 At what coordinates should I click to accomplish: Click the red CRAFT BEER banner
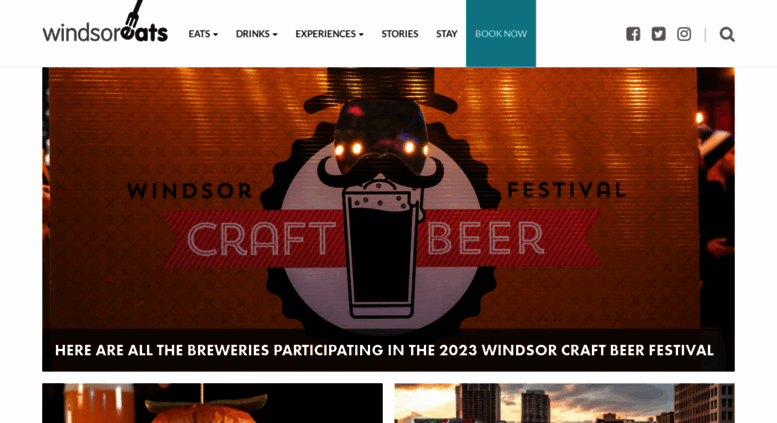click(381, 238)
